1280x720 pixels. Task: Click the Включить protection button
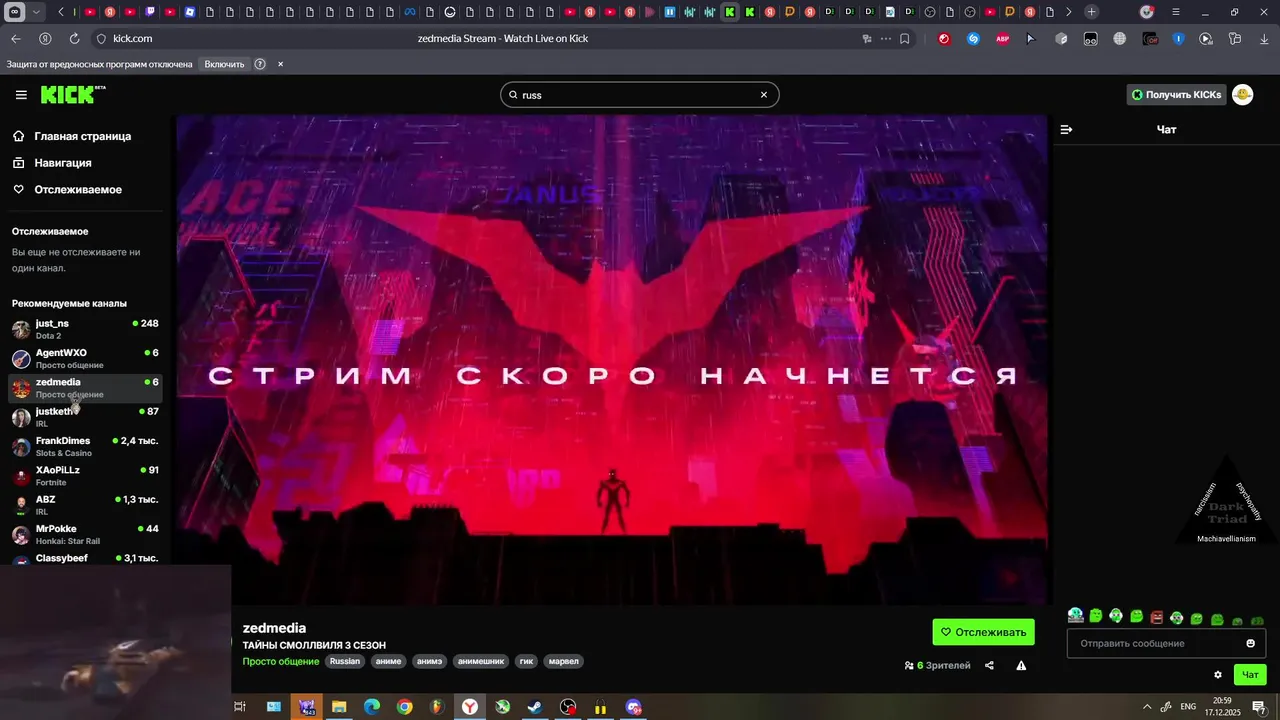pos(224,64)
